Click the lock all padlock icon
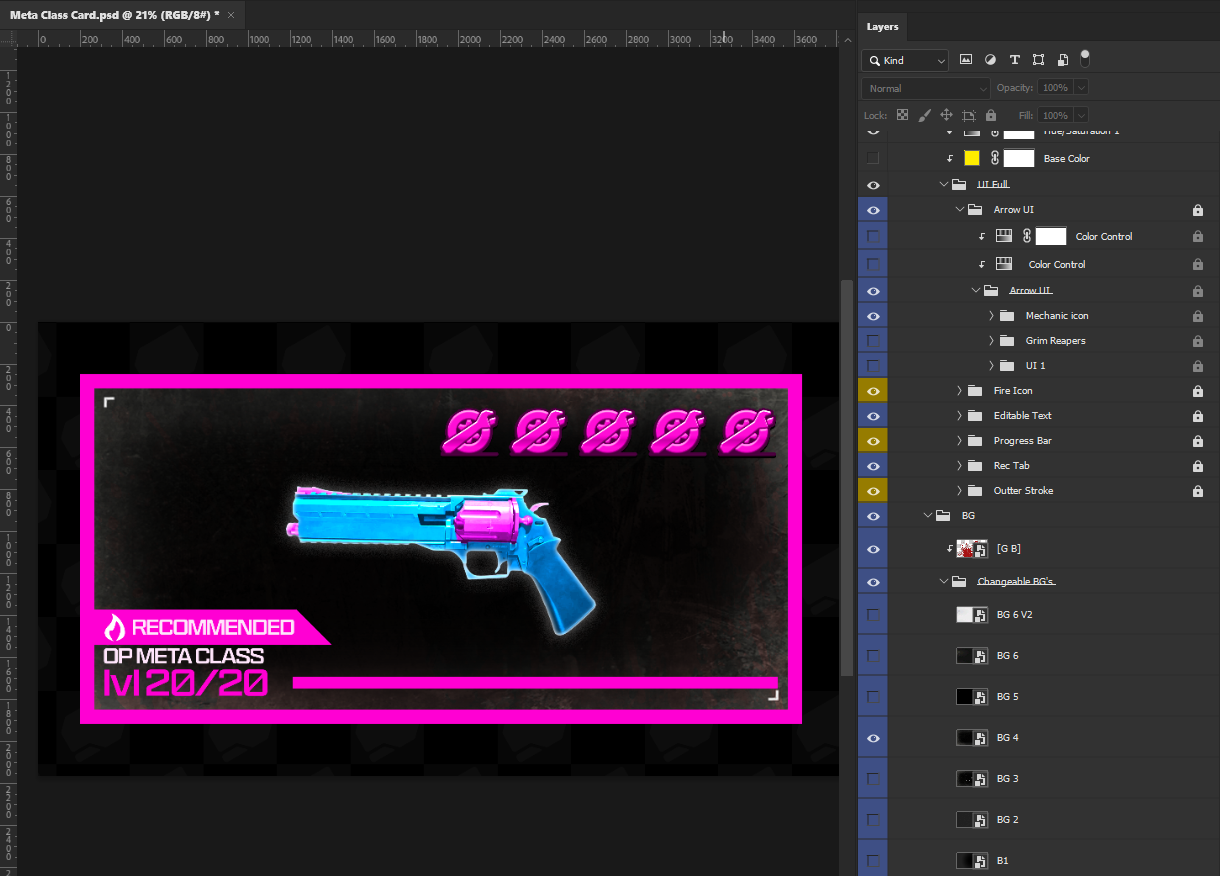This screenshot has height=876, width=1220. 990,115
